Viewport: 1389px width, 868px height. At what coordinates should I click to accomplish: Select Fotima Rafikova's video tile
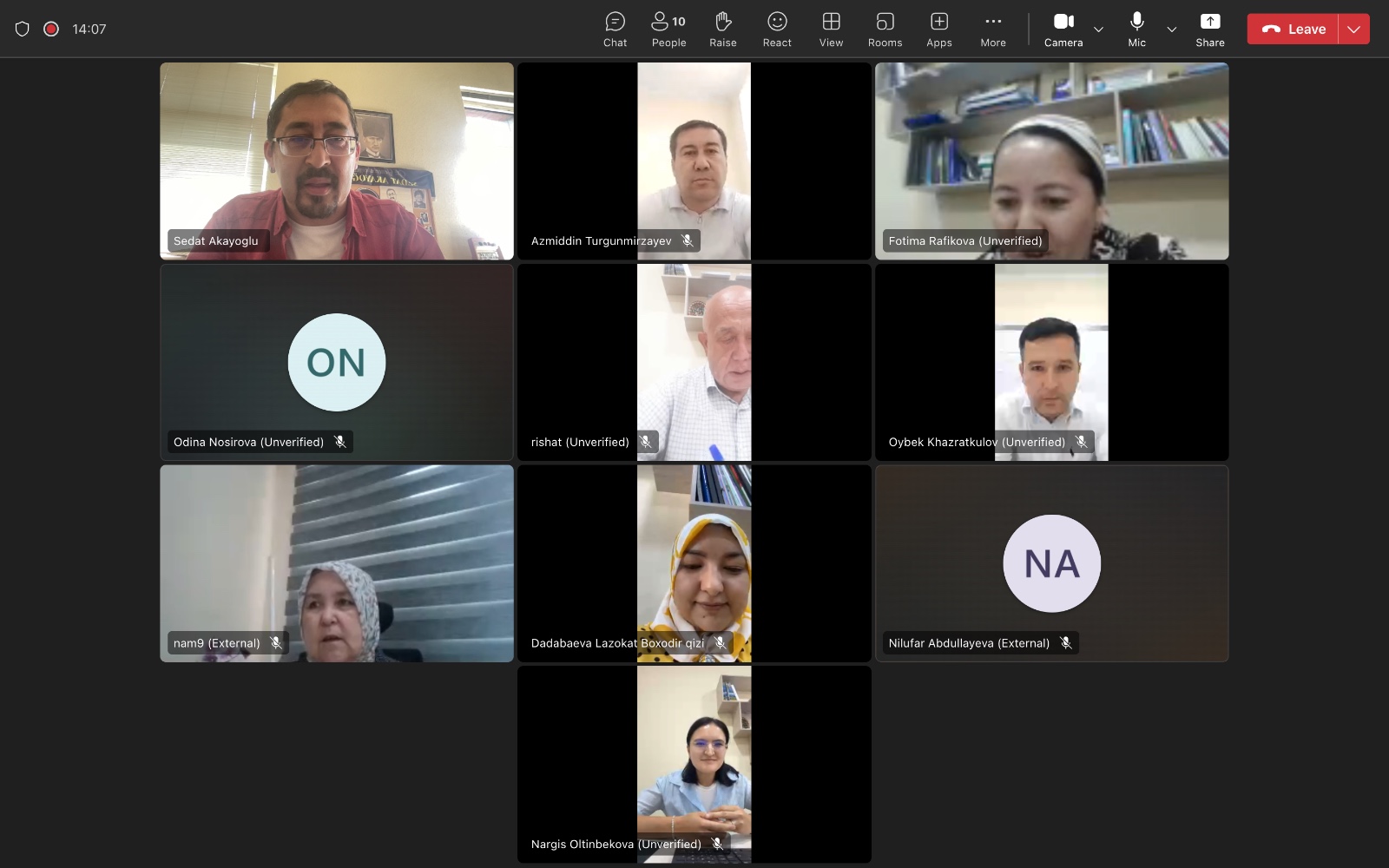coord(1052,161)
